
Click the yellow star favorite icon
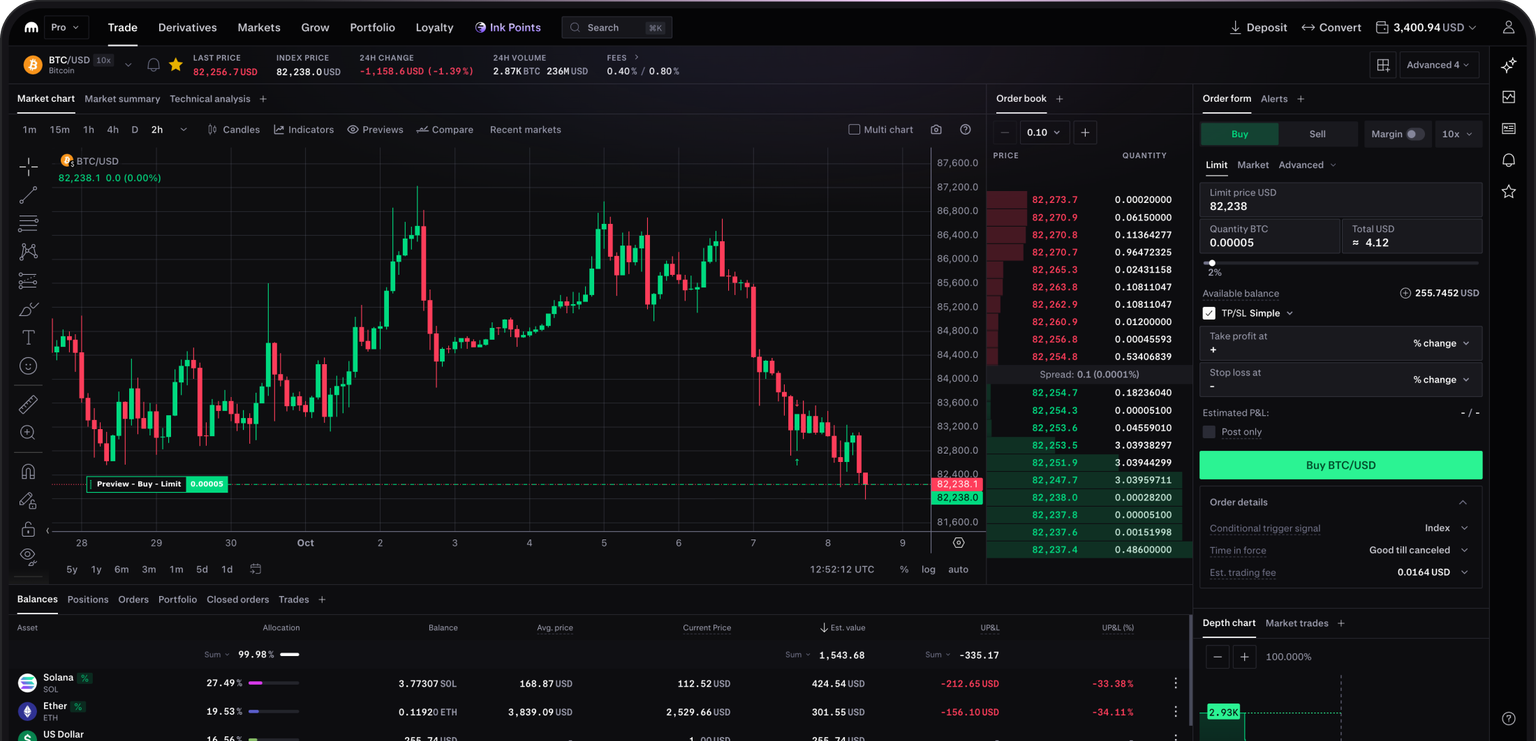(x=176, y=65)
